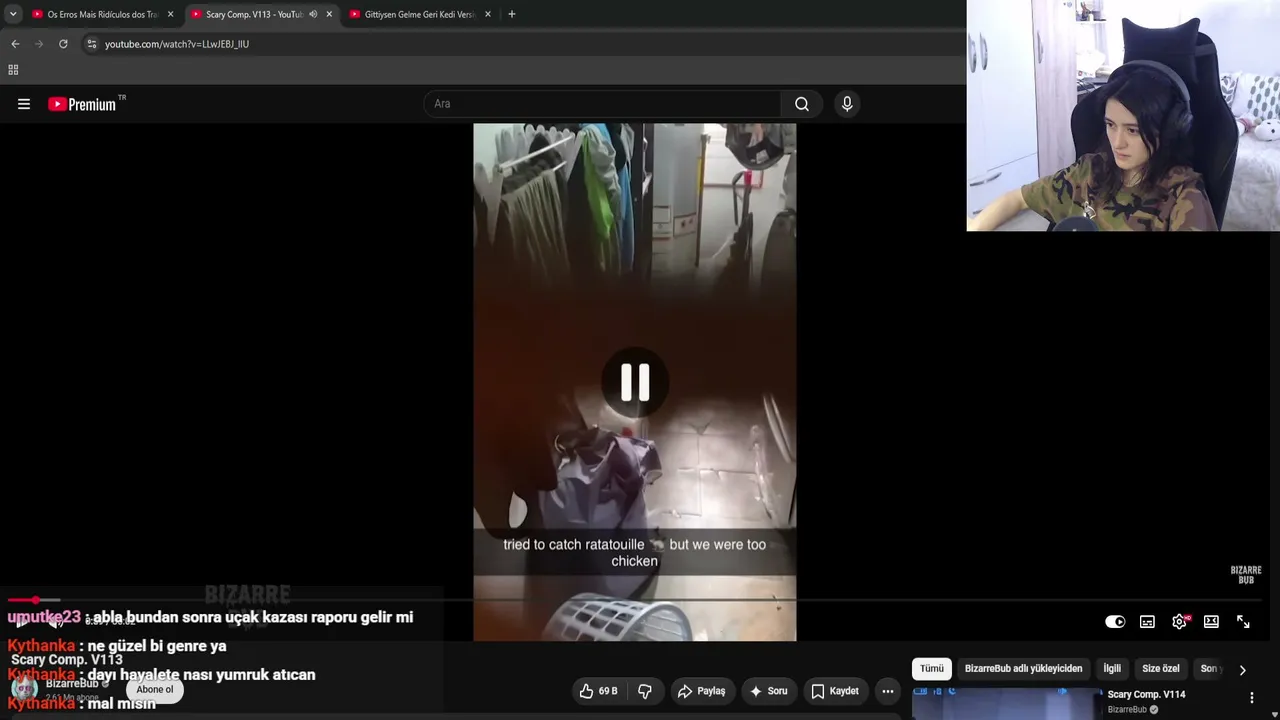Screen dimensions: 1280x720
Task: Focus the Ara search field
Action: point(603,104)
